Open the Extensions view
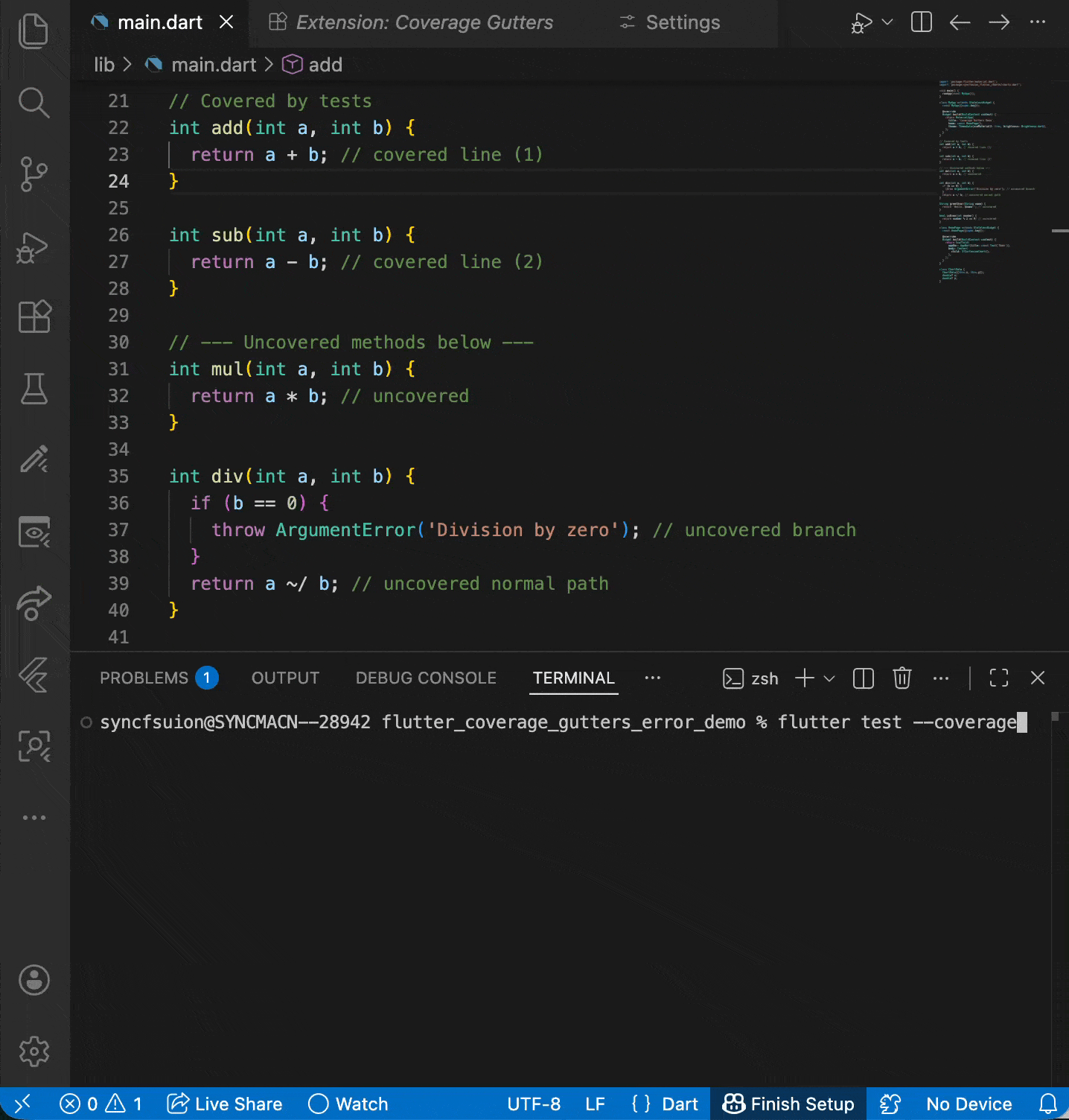Viewport: 1069px width, 1120px height. point(33,316)
